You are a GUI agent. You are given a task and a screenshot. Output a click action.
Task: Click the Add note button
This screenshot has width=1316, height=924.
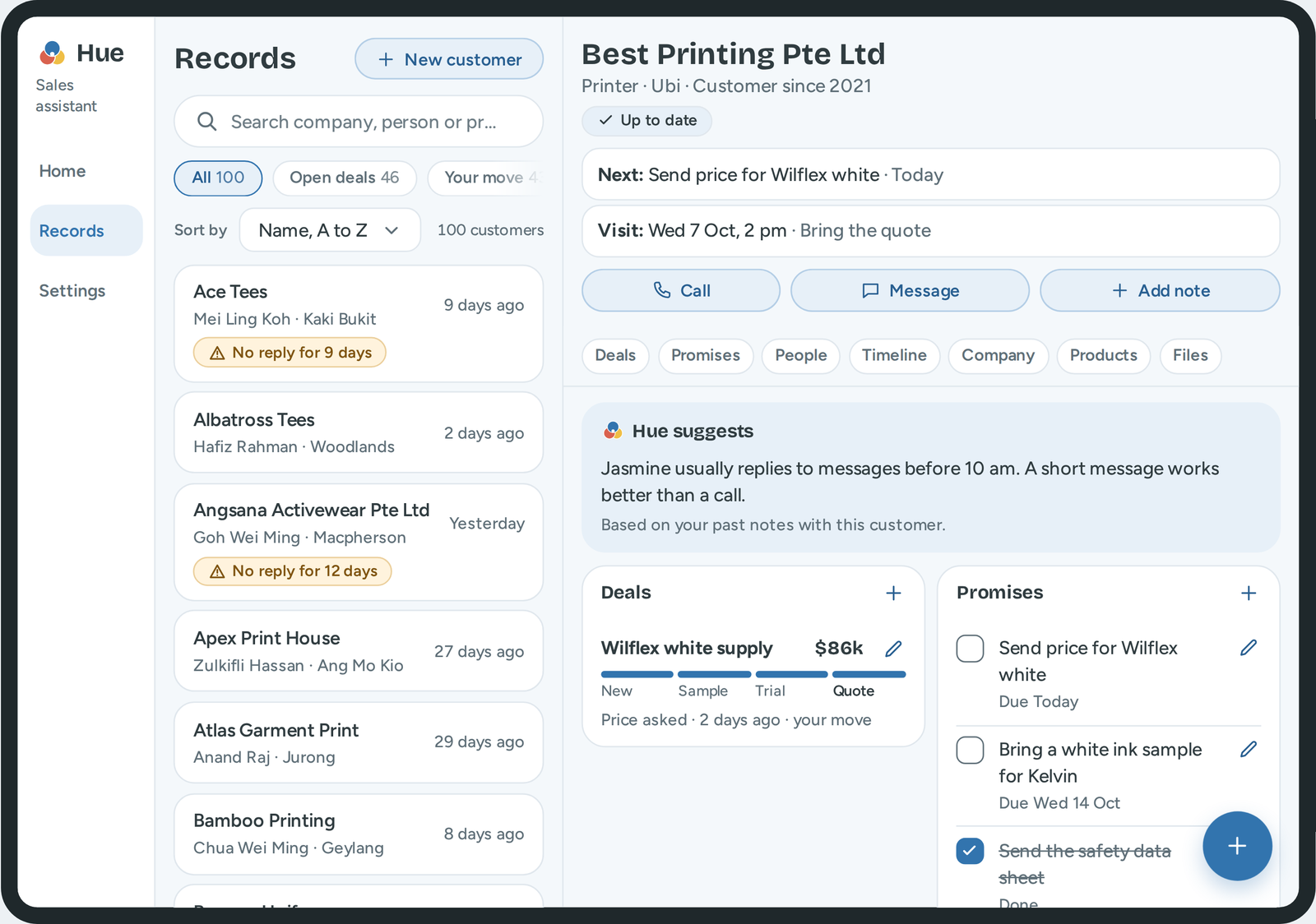(x=1160, y=290)
